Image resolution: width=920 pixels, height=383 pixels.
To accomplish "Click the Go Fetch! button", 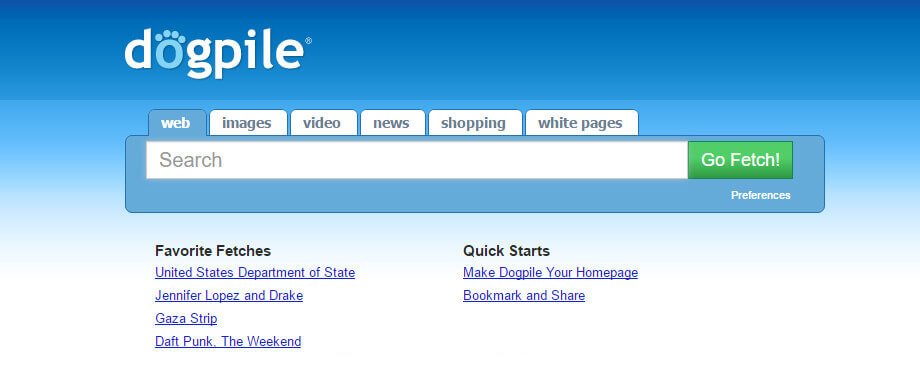I will pyautogui.click(x=740, y=160).
